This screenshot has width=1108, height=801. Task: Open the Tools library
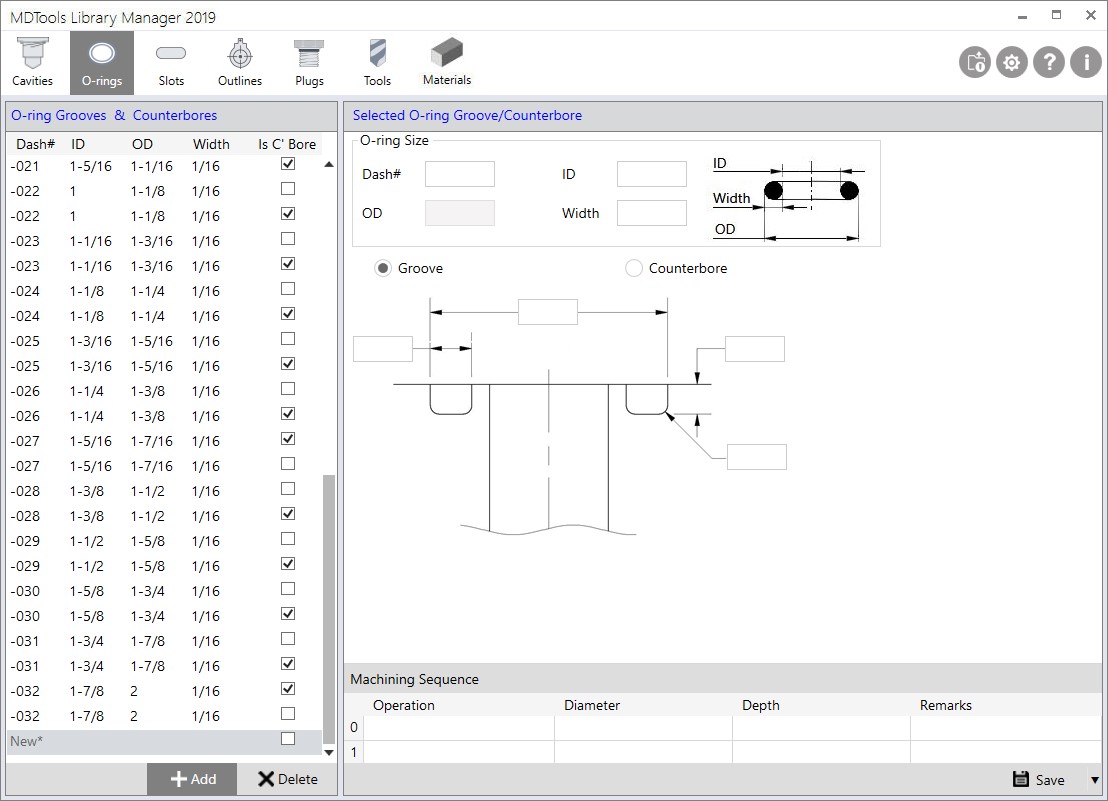point(377,63)
